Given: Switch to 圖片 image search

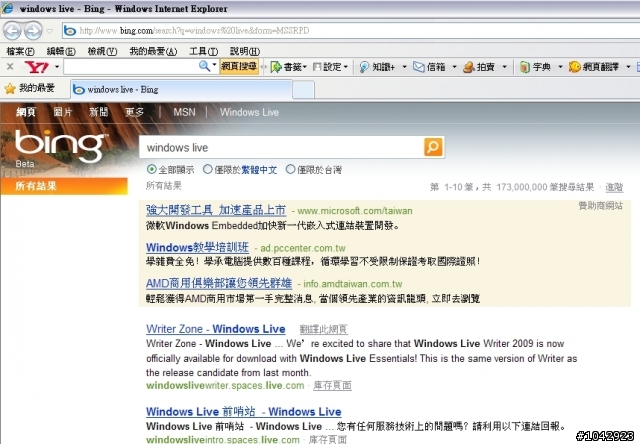Looking at the screenshot, I should tap(62, 112).
